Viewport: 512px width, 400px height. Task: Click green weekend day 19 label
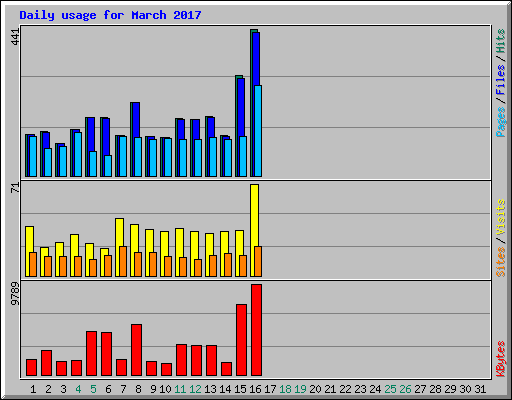[x=300, y=389]
